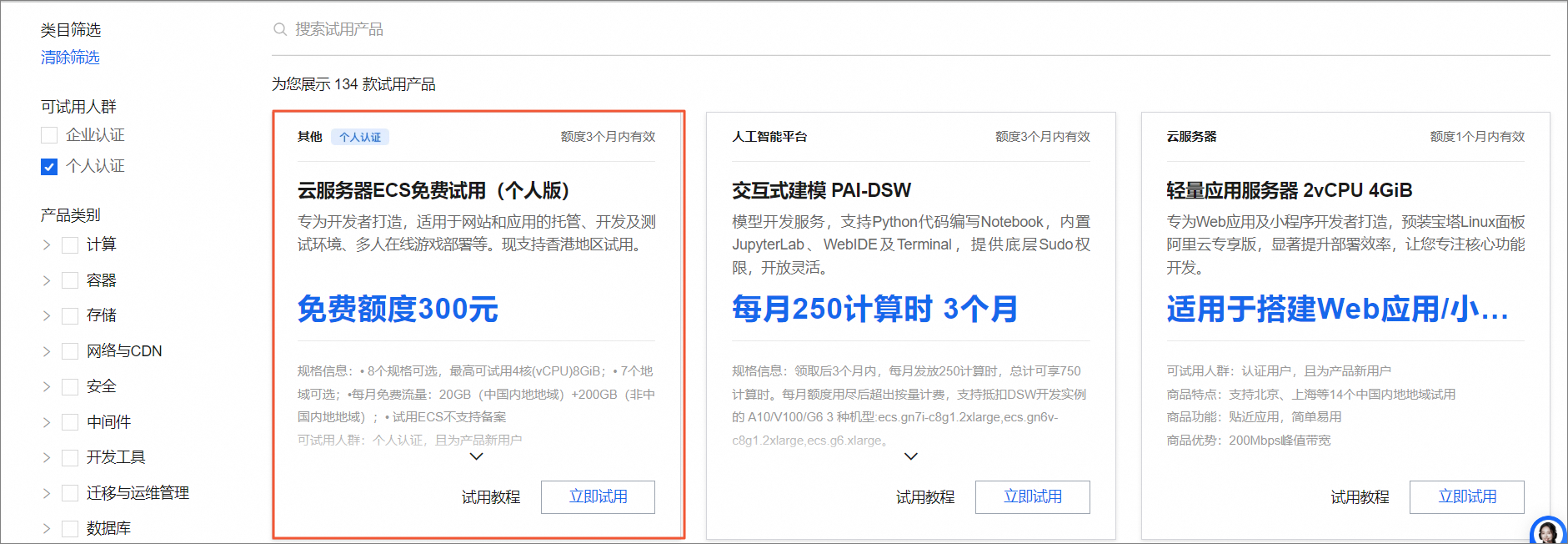Check the 网络与CDN category checkbox
This screenshot has width=1568, height=544.
click(x=70, y=351)
